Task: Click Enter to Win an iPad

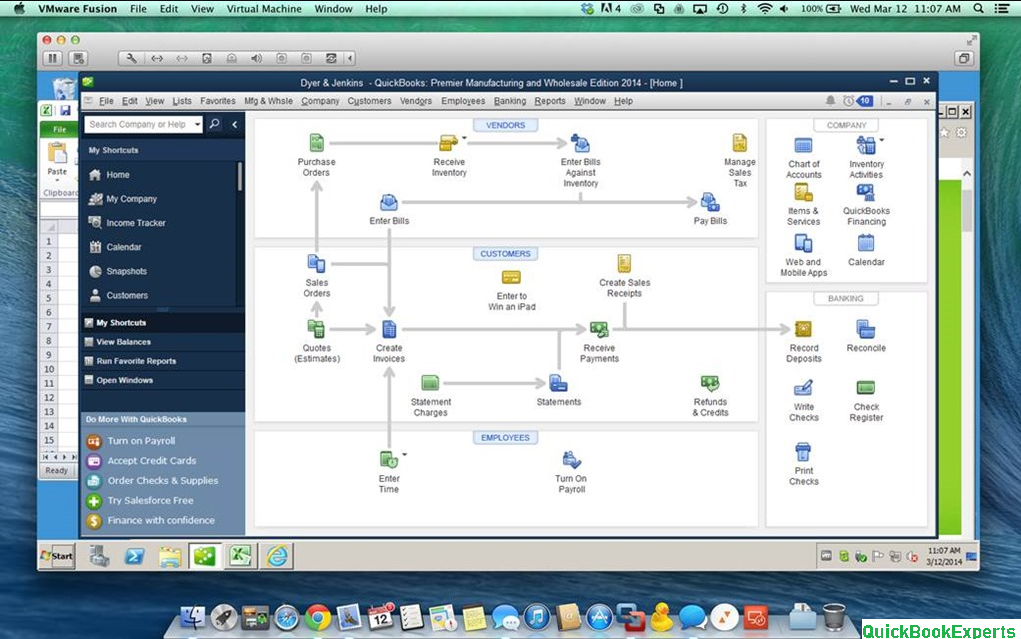Action: [512, 277]
